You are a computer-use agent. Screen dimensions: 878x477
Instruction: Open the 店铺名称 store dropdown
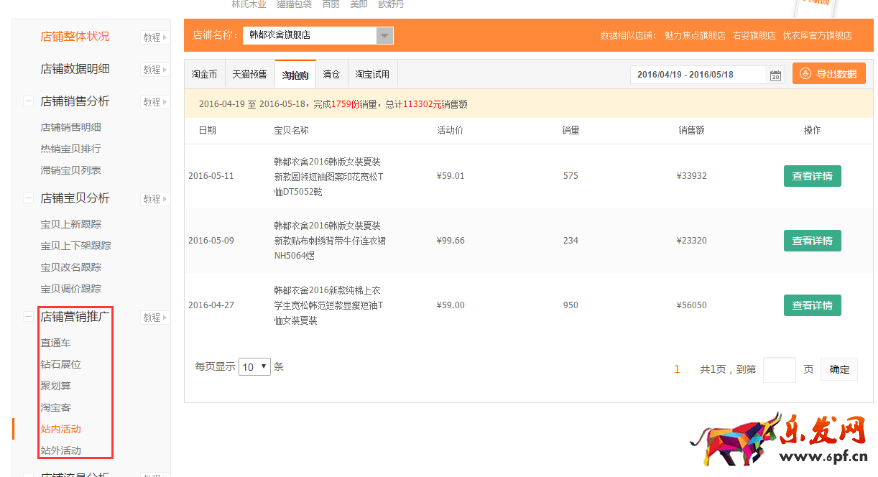(385, 36)
